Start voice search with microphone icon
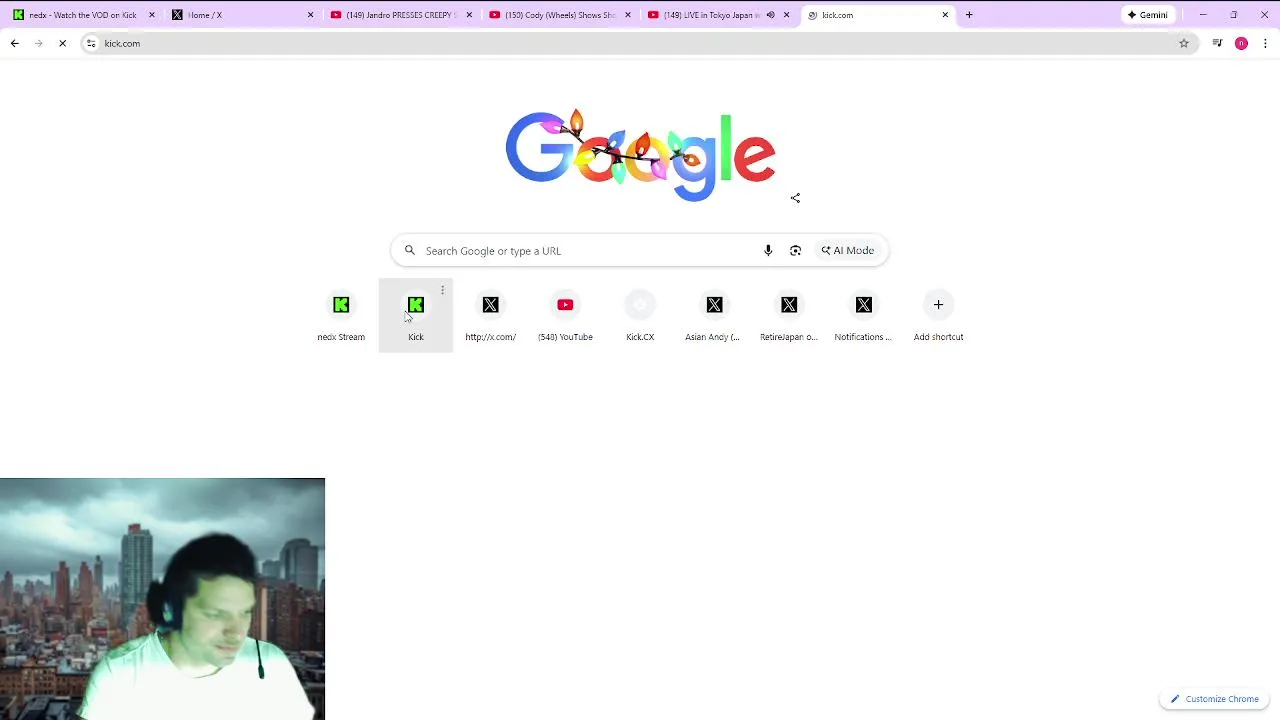The image size is (1280, 720). [x=768, y=251]
